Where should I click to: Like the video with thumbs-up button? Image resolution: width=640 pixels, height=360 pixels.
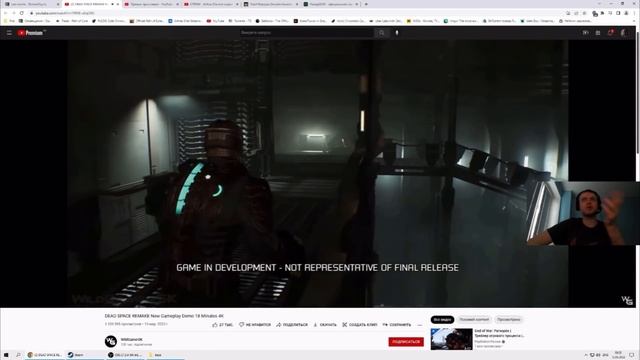click(222, 325)
